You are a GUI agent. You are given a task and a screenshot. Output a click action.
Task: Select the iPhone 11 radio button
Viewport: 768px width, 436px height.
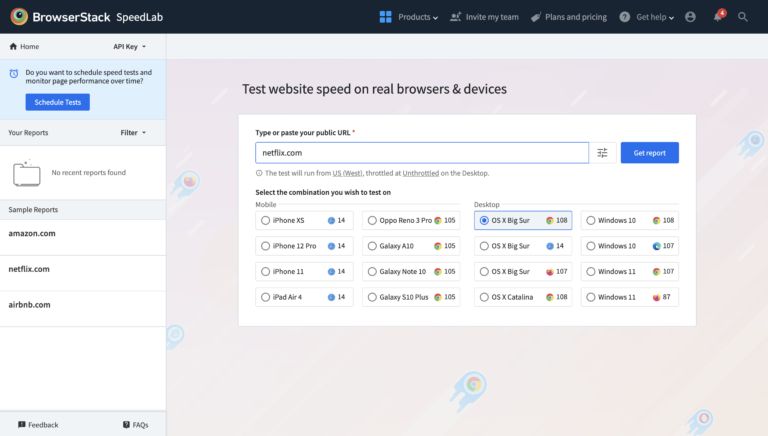click(x=265, y=271)
